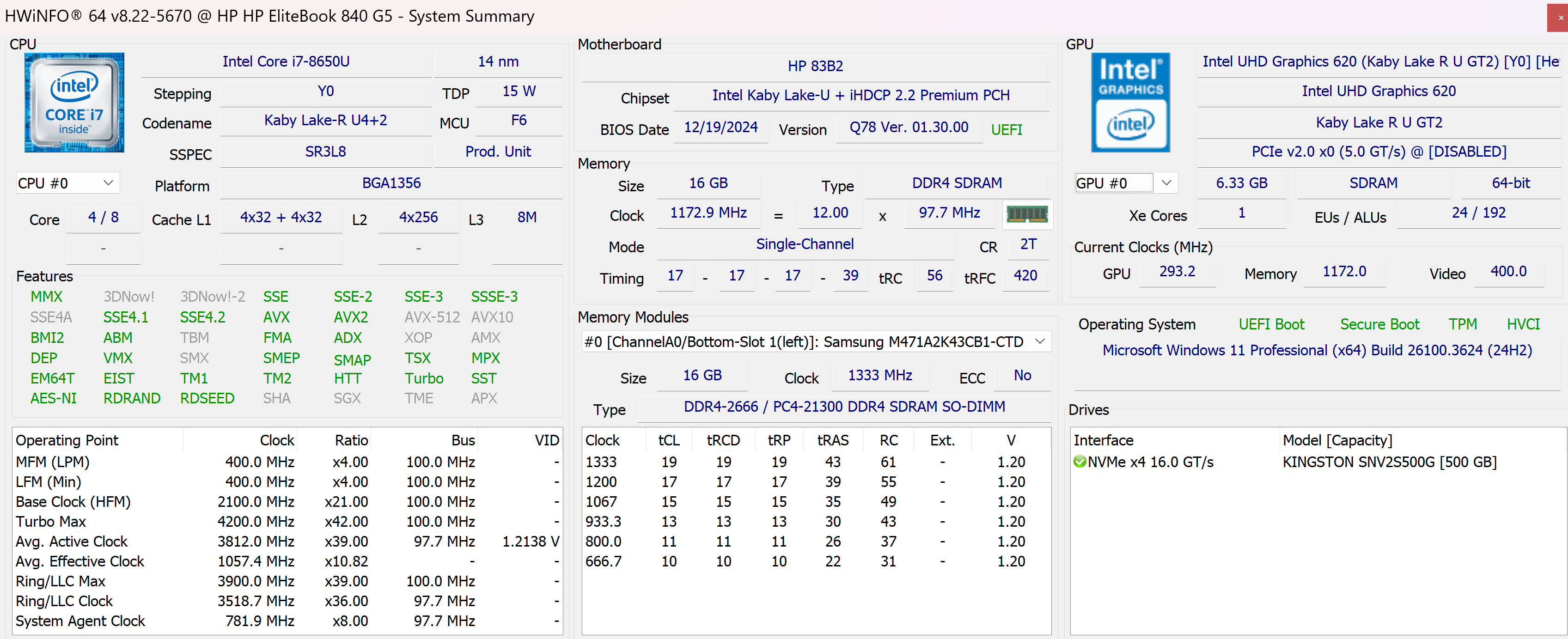Click the Secure Boot label

point(1379,324)
